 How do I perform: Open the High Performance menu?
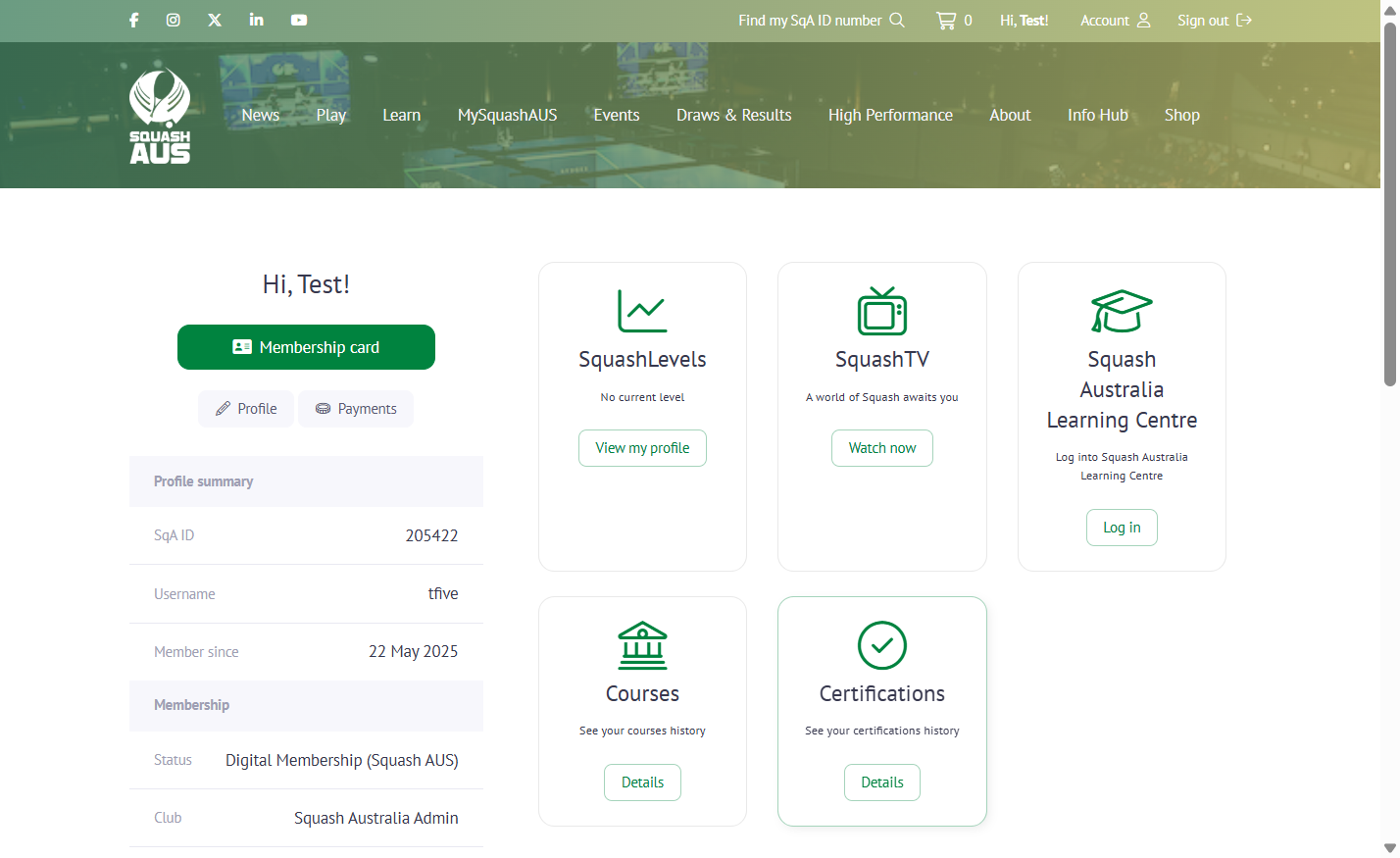890,115
